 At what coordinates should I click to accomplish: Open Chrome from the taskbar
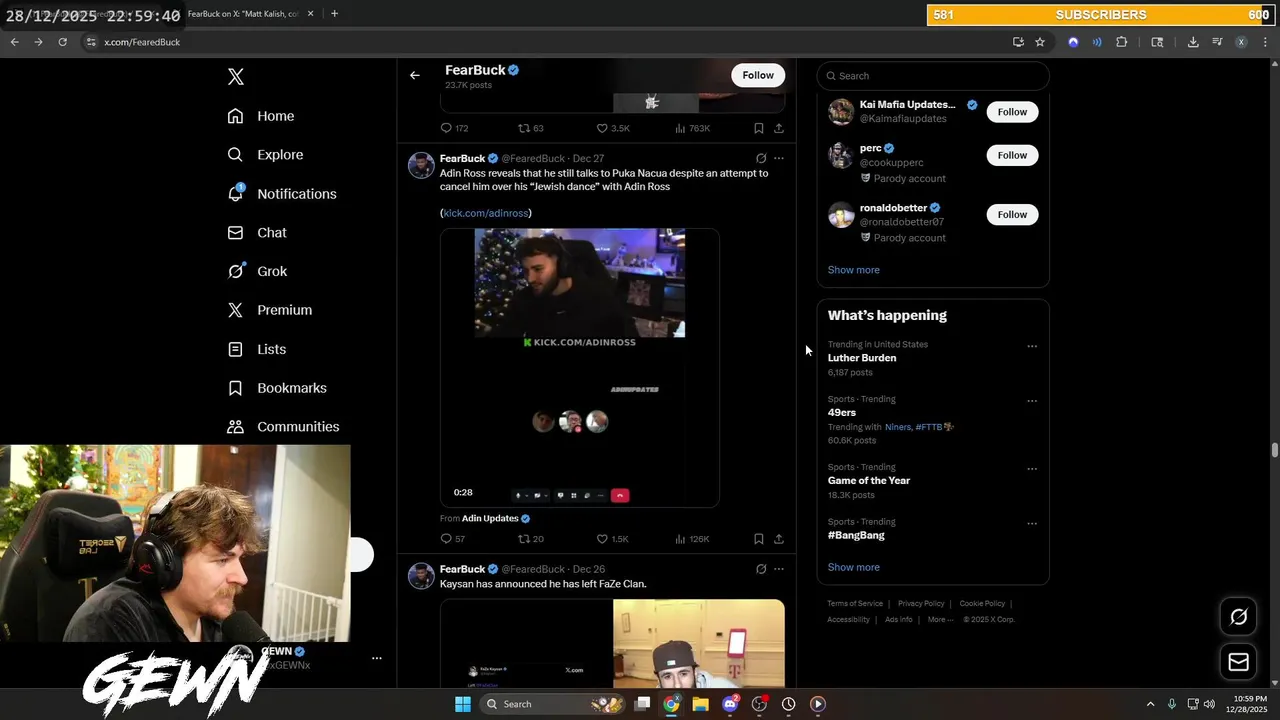(x=671, y=704)
